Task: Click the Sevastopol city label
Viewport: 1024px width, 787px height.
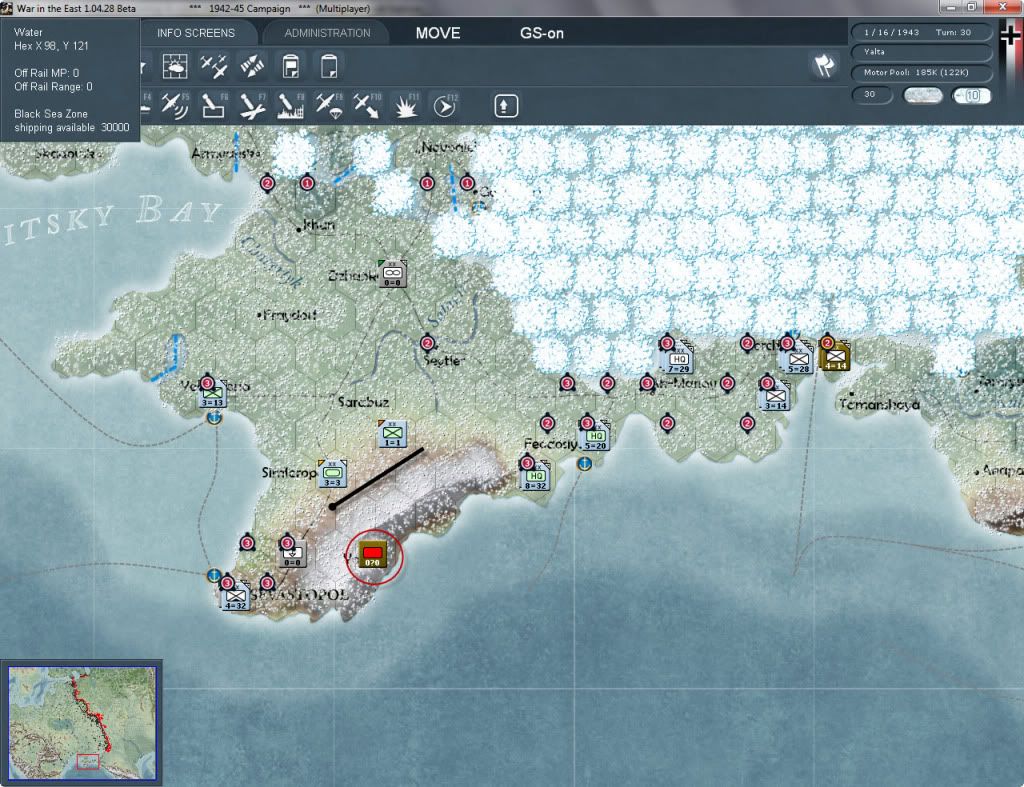Action: pos(300,595)
